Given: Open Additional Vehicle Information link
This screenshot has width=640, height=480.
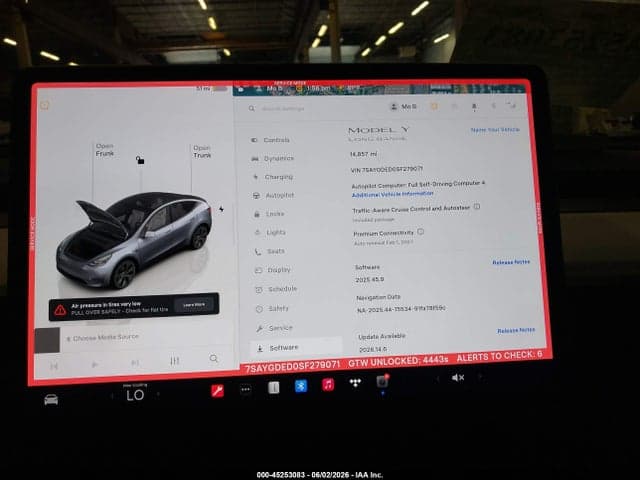Looking at the screenshot, I should click(393, 194).
